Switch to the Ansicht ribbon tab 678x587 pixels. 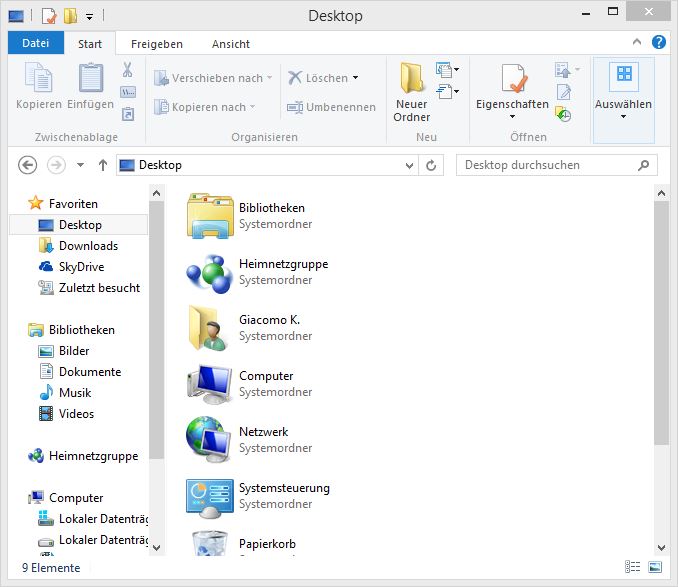[x=230, y=44]
